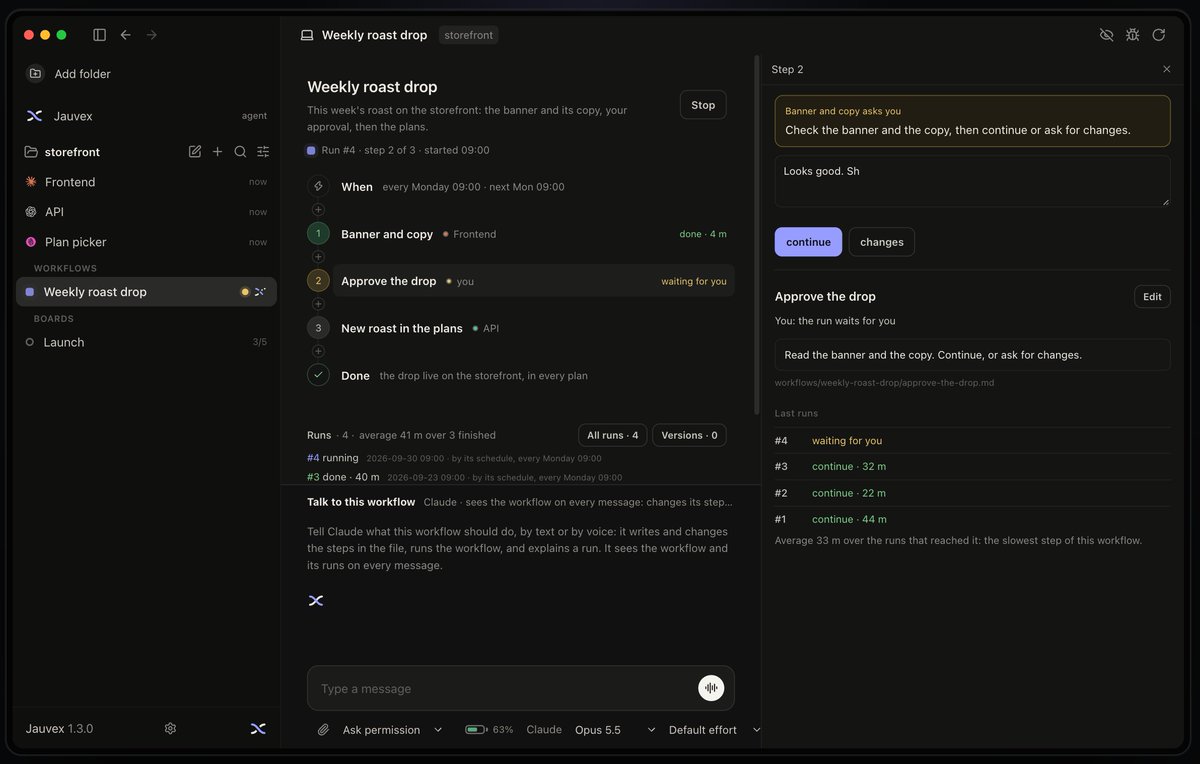Click the bug debug icon

pos(1132,35)
